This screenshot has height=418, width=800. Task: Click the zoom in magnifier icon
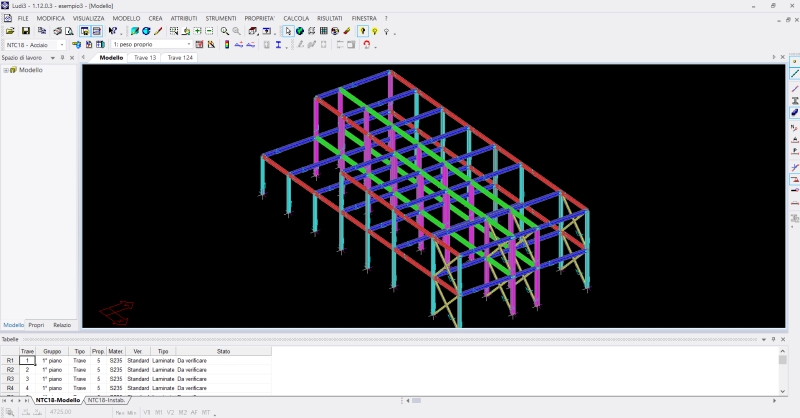(x=225, y=31)
